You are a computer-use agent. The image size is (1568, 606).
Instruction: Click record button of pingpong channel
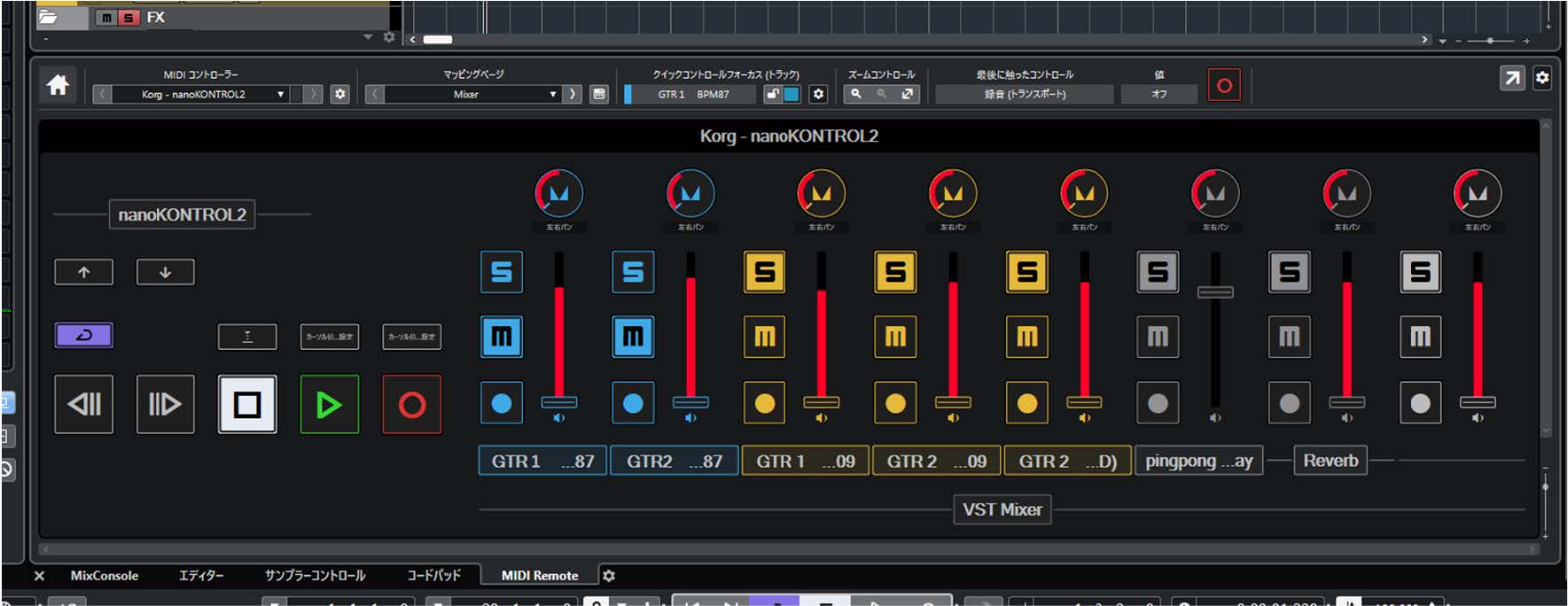click(x=1158, y=403)
